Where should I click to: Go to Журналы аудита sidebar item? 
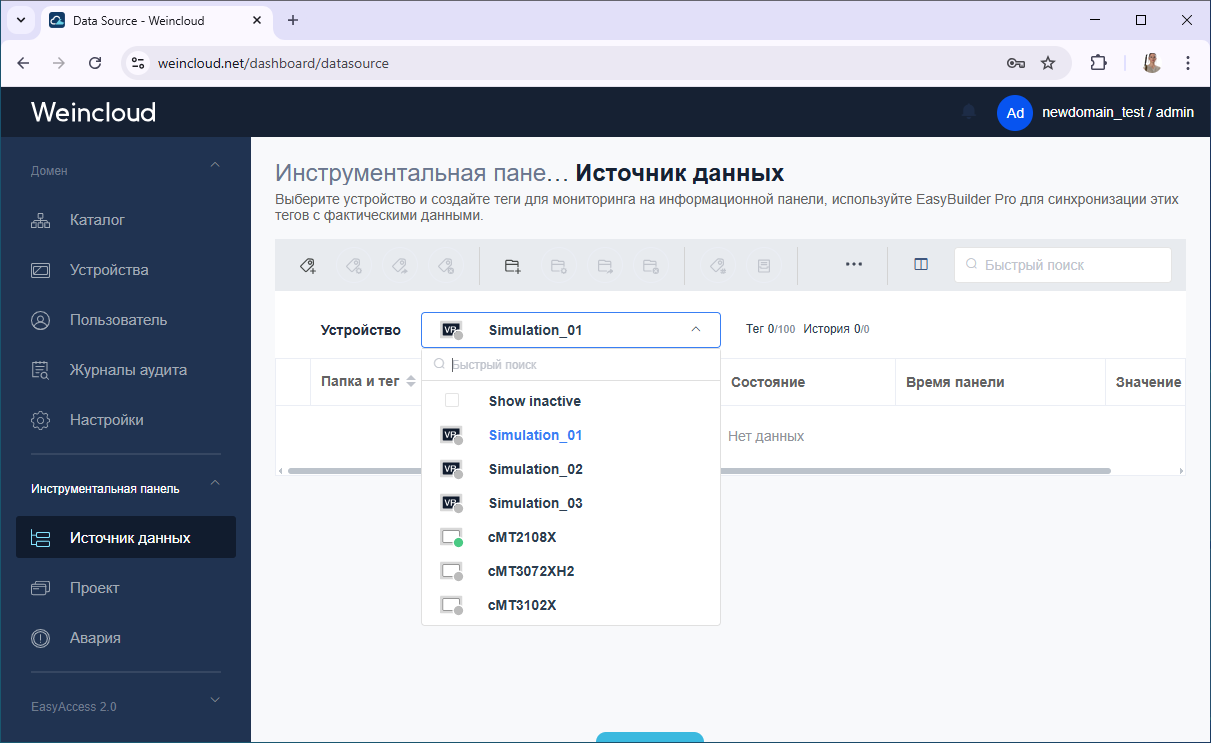[128, 370]
